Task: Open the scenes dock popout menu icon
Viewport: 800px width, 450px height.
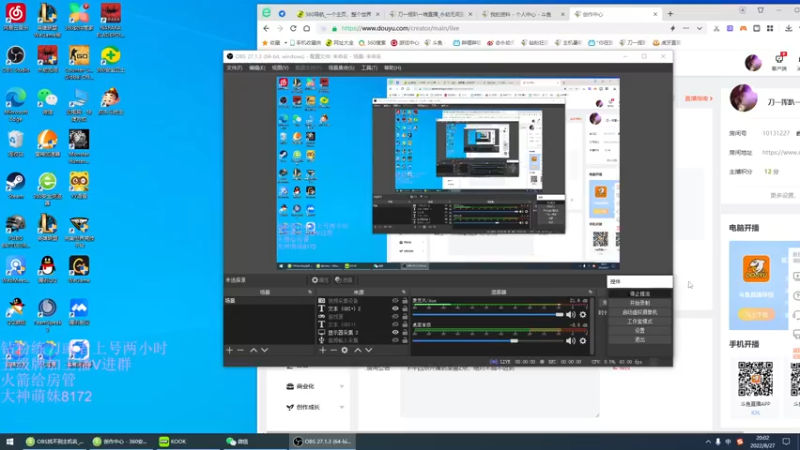Action: click(310, 292)
